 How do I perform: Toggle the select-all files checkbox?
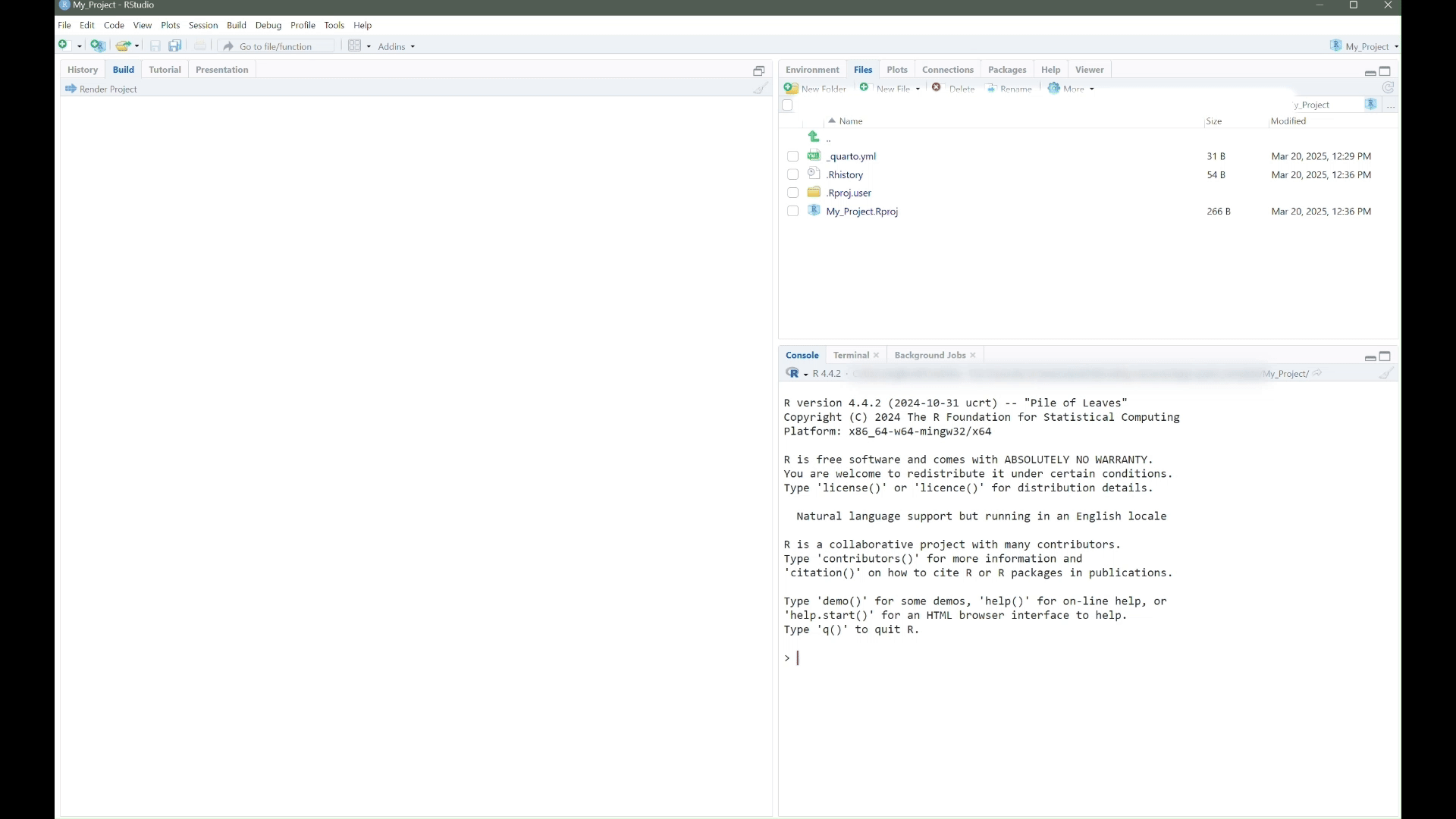point(787,105)
